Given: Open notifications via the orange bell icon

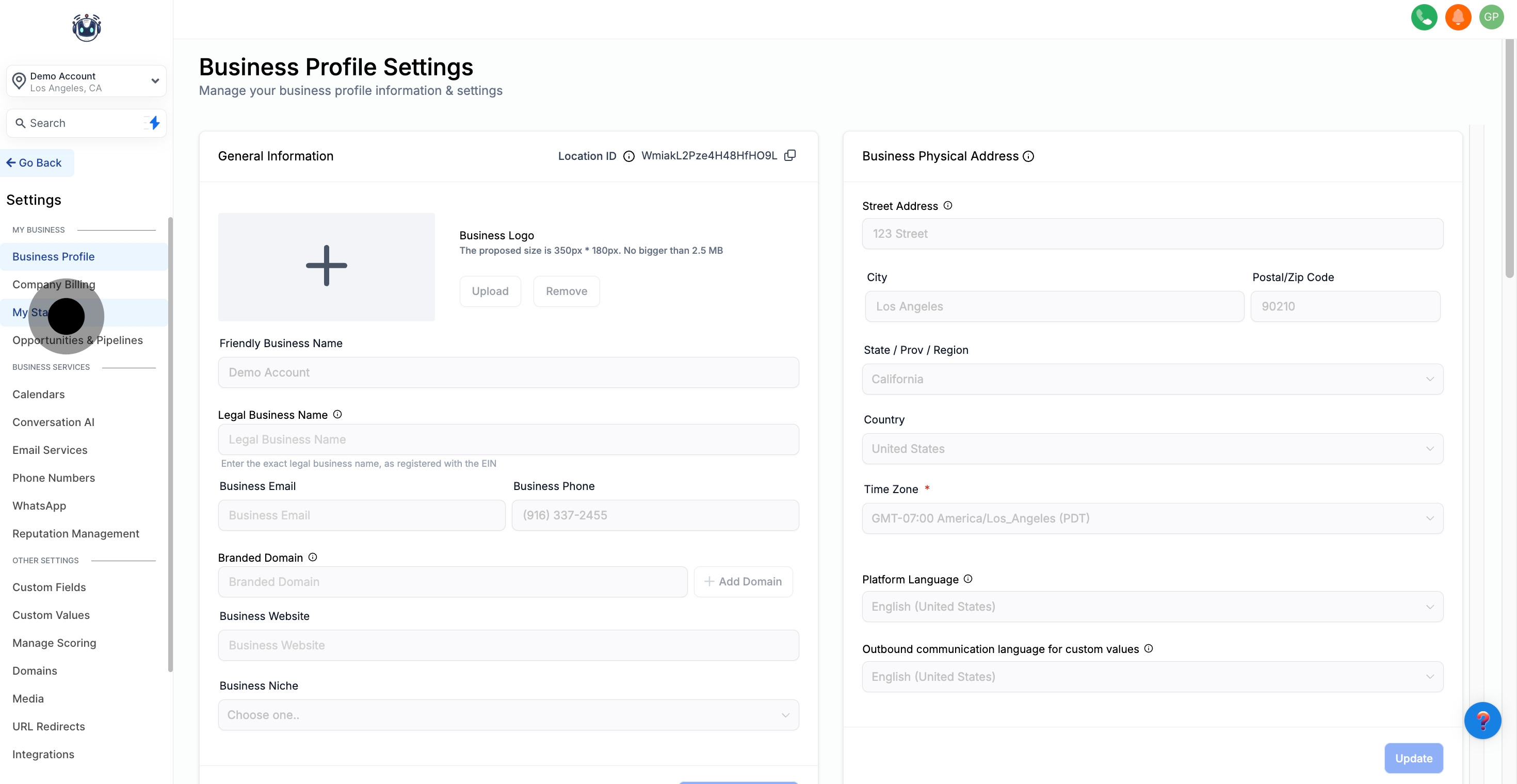Looking at the screenshot, I should coord(1458,17).
